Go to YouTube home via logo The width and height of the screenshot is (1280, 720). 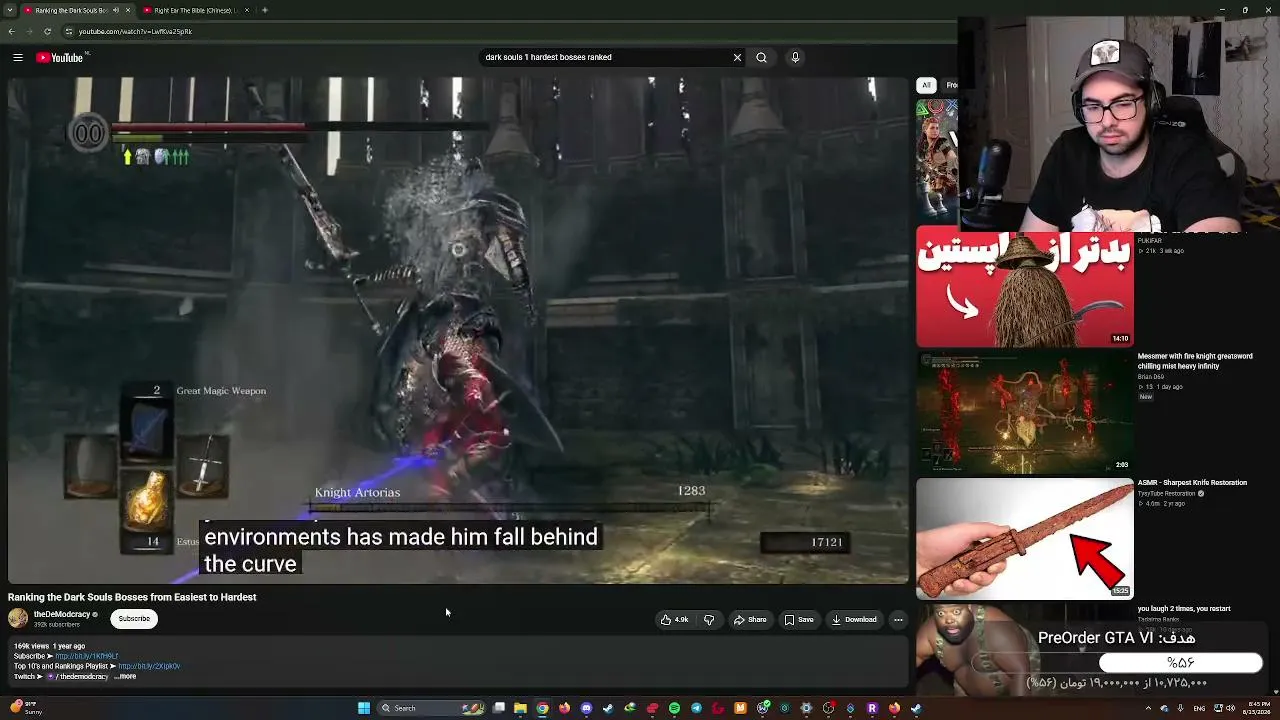coord(60,57)
